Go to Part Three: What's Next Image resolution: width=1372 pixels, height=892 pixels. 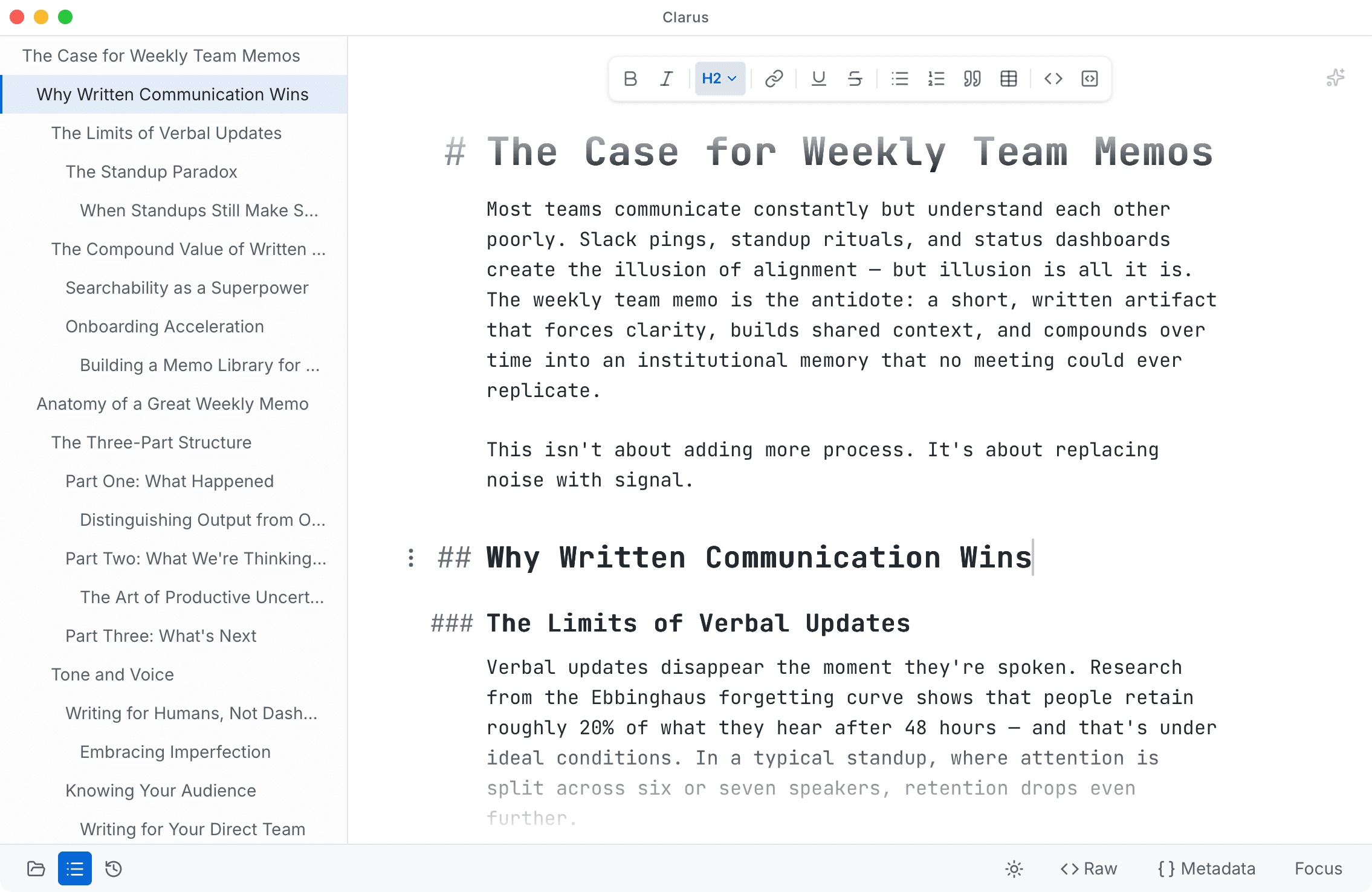[x=174, y=636]
